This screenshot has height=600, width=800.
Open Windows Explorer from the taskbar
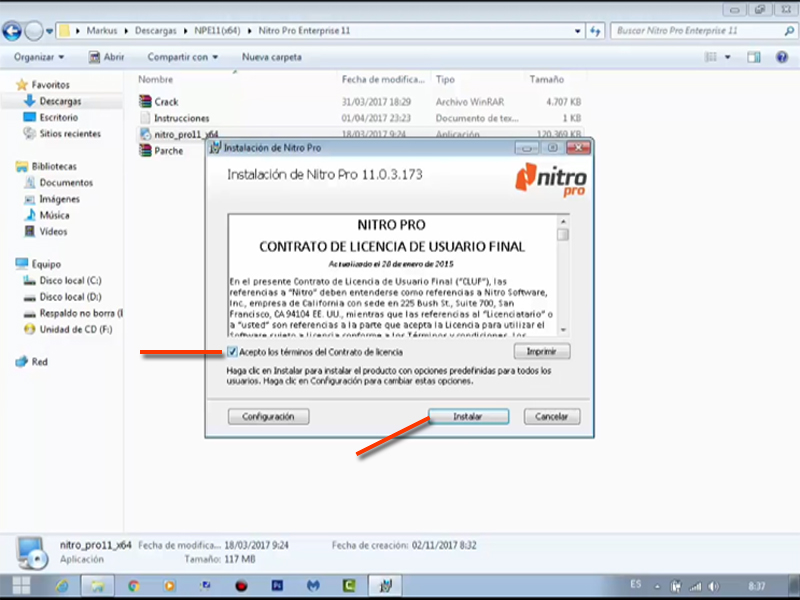point(97,585)
